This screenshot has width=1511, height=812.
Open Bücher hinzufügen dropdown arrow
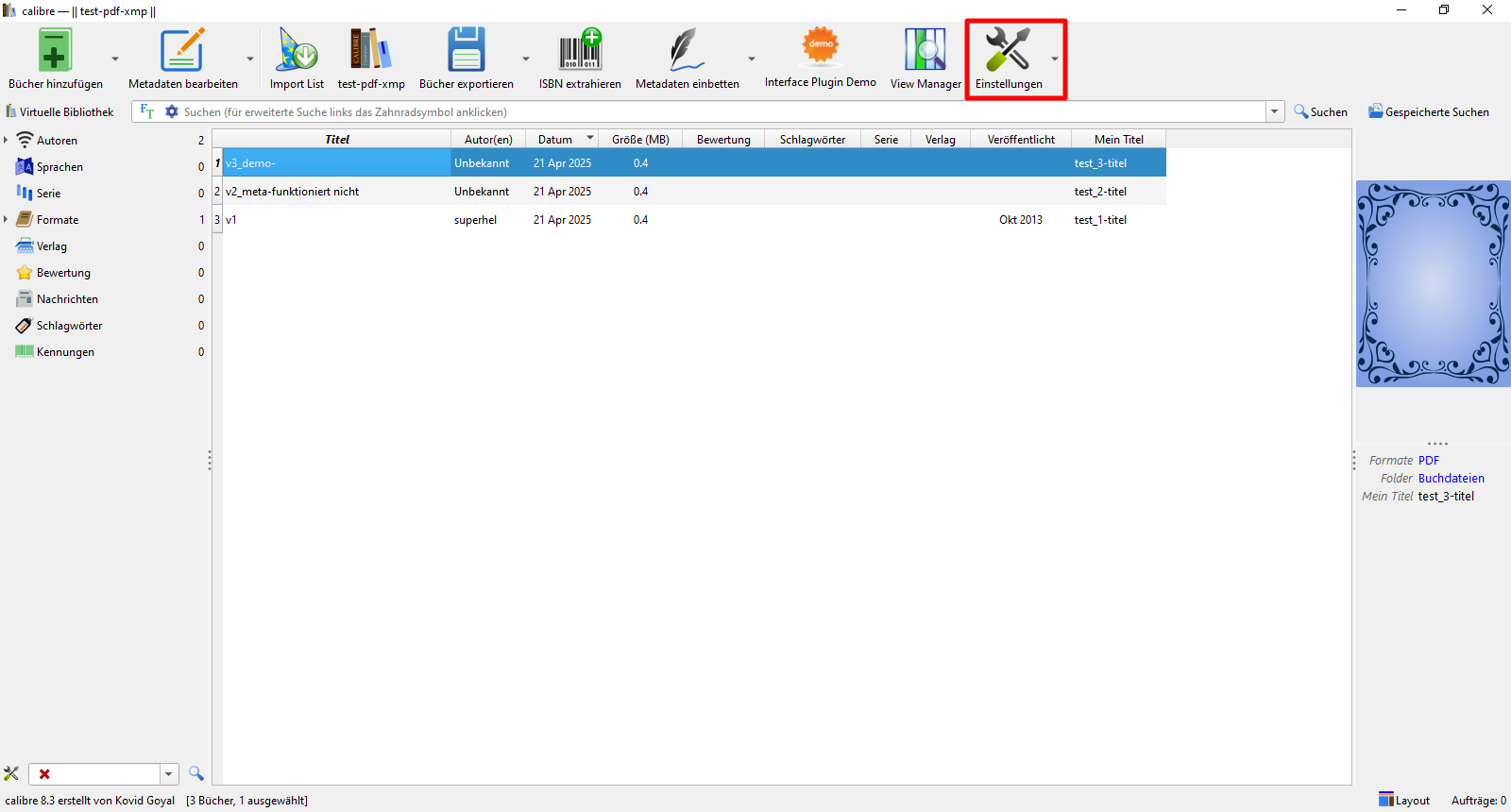(x=115, y=59)
